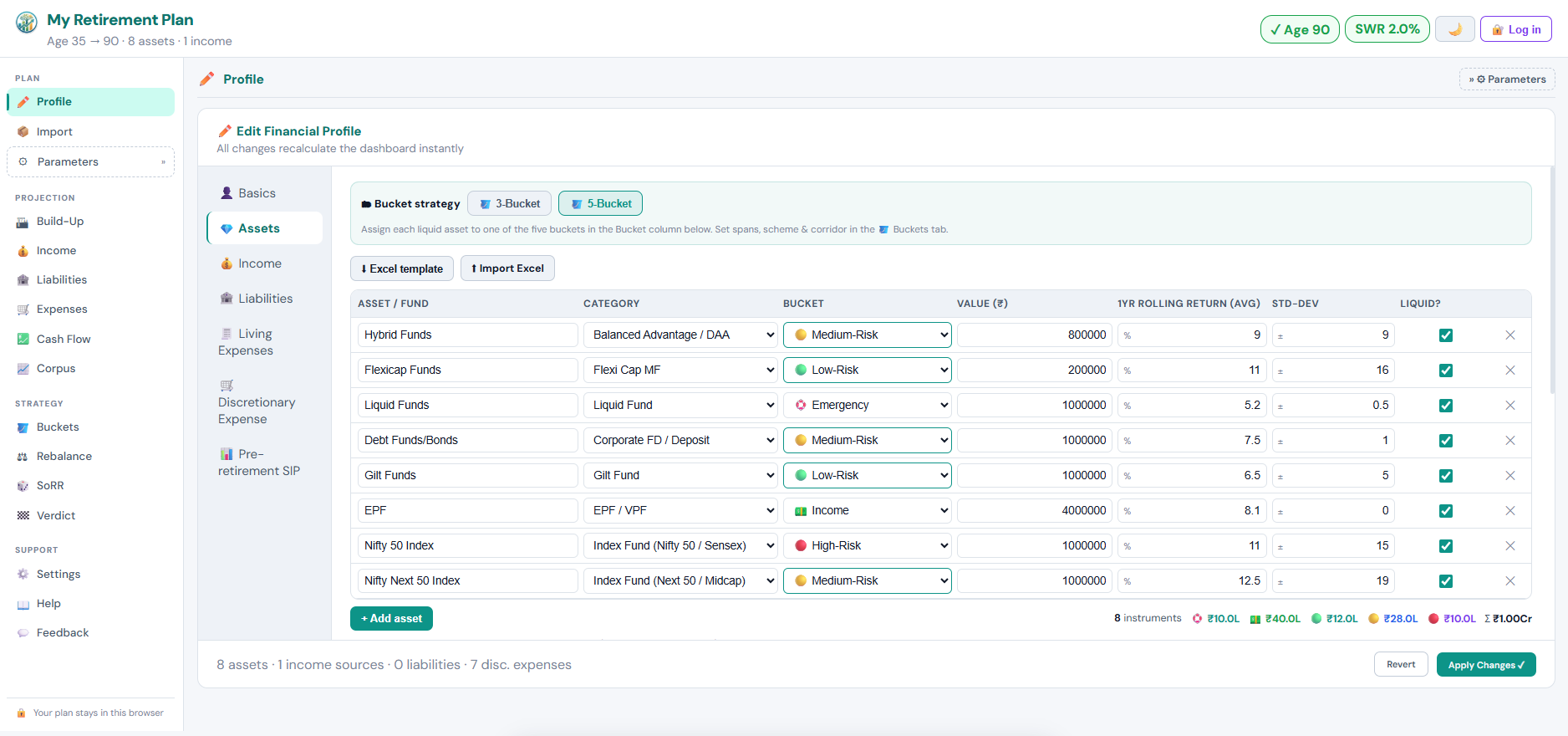Uncheck Liquid checkbox for EPF

tap(1446, 511)
